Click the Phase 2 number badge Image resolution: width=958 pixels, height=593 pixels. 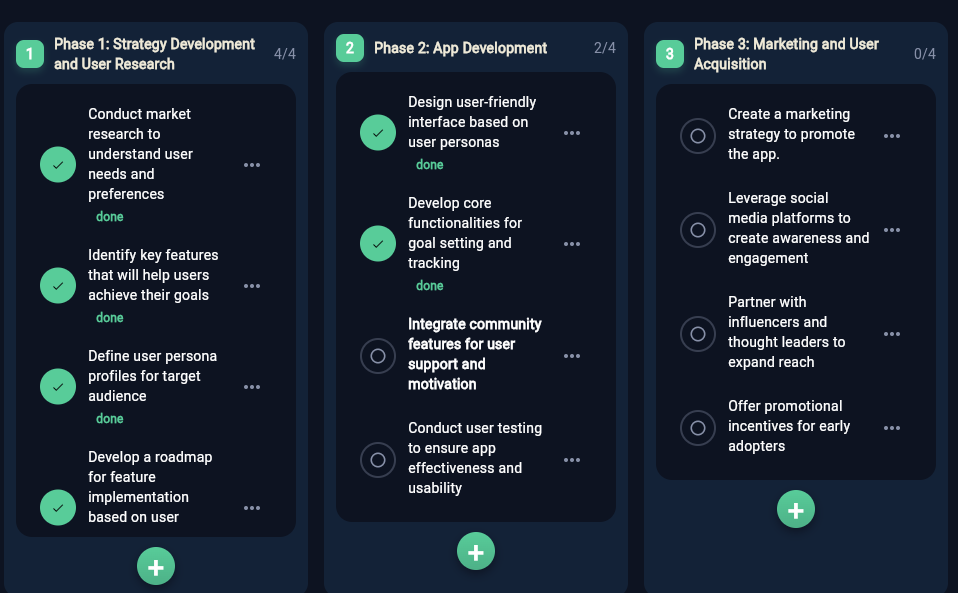348,47
